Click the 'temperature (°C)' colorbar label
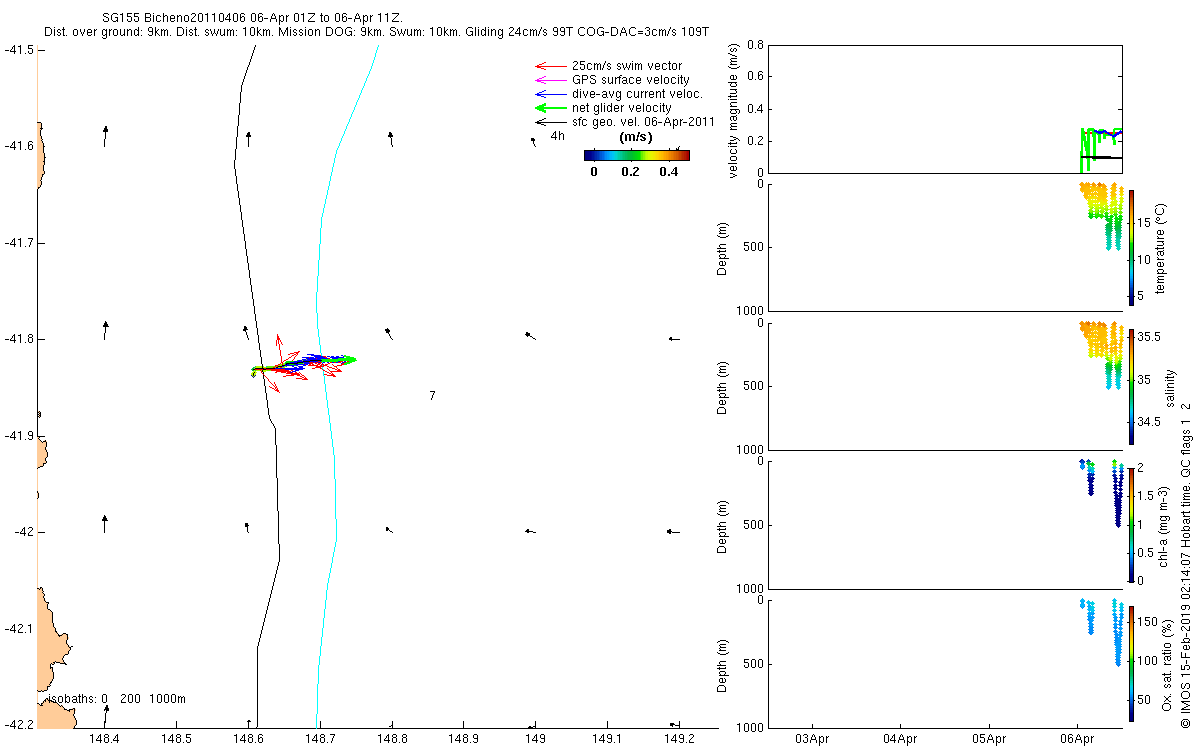The width and height of the screenshot is (1200, 750). click(1162, 248)
